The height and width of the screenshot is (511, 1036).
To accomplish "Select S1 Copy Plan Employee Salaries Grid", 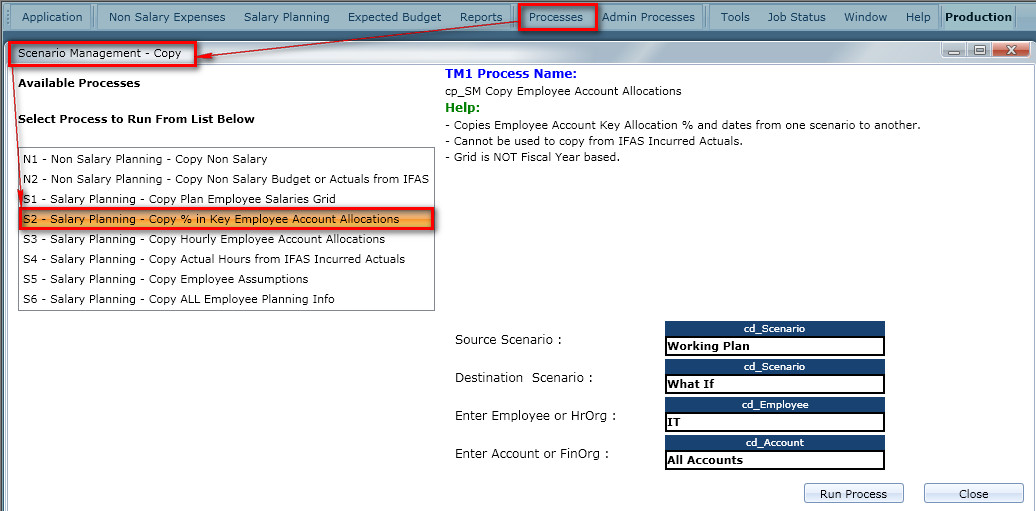I will [x=226, y=198].
